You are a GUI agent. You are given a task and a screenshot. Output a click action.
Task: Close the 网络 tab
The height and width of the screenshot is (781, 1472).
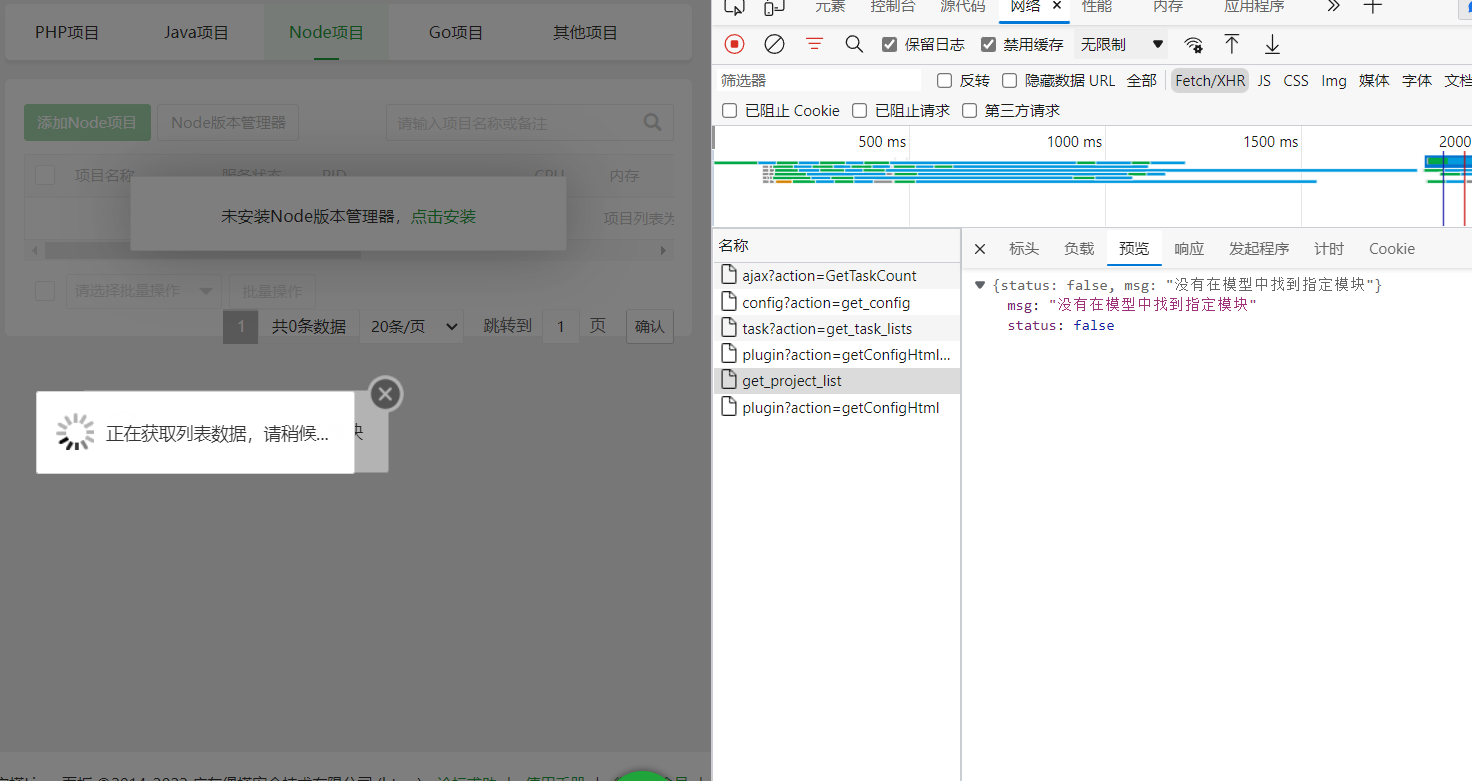point(1057,6)
